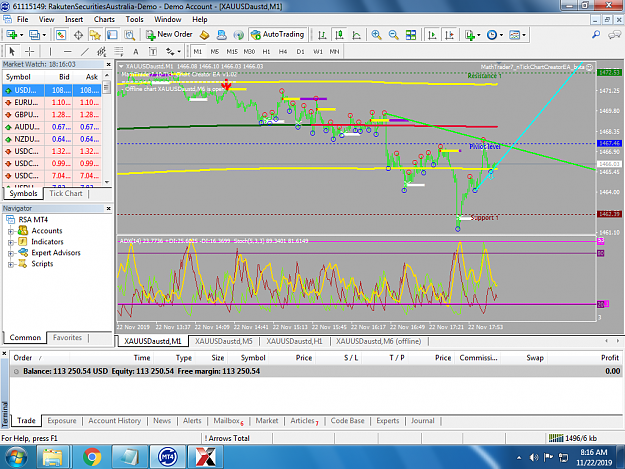Select the Equidistant Channel tool
This screenshot has width=625, height=469.
[x=102, y=51]
